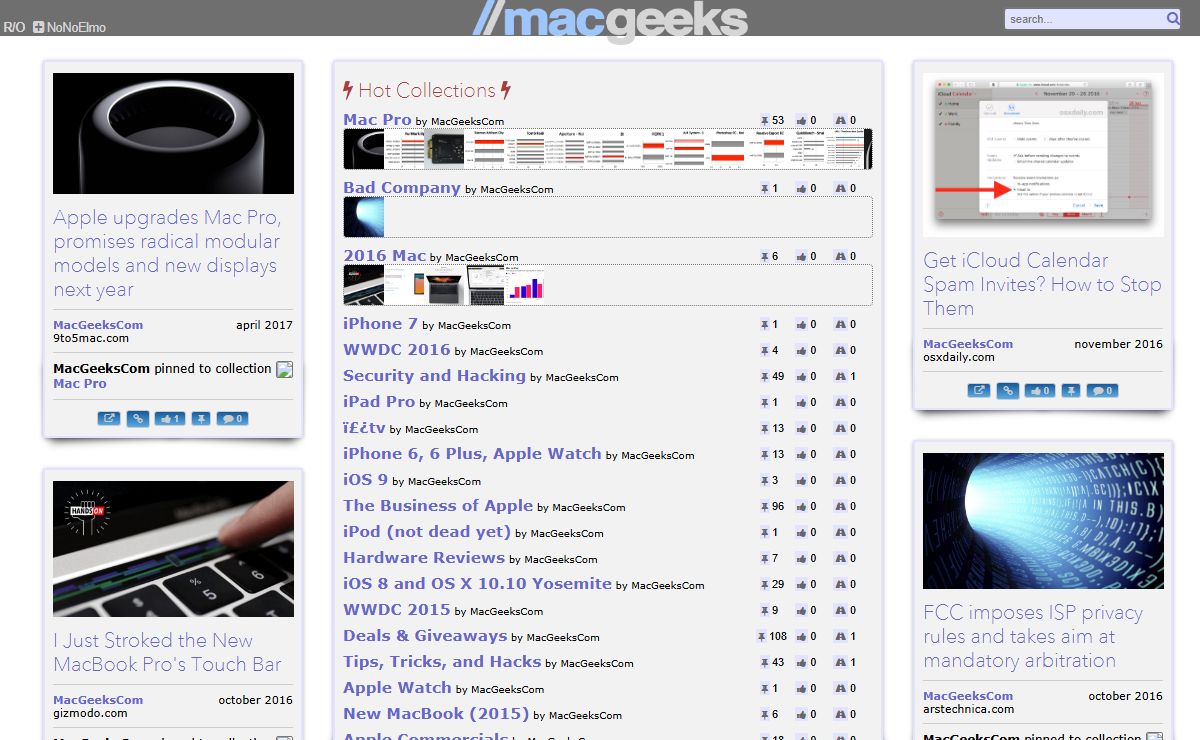Open the Hardware Reviews collection
The height and width of the screenshot is (740, 1200).
point(424,557)
